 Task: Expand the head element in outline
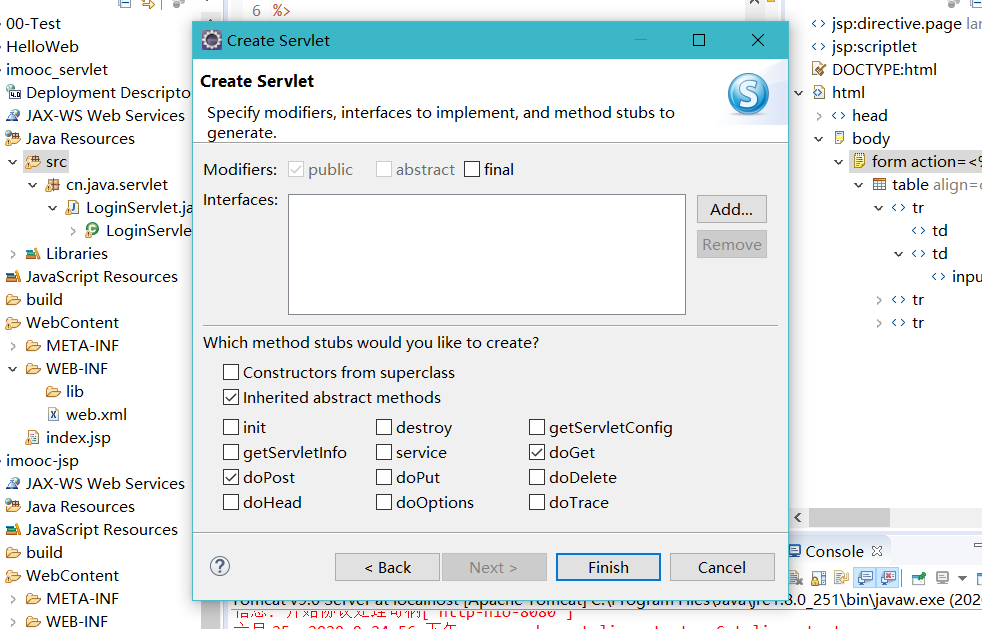[x=819, y=116]
